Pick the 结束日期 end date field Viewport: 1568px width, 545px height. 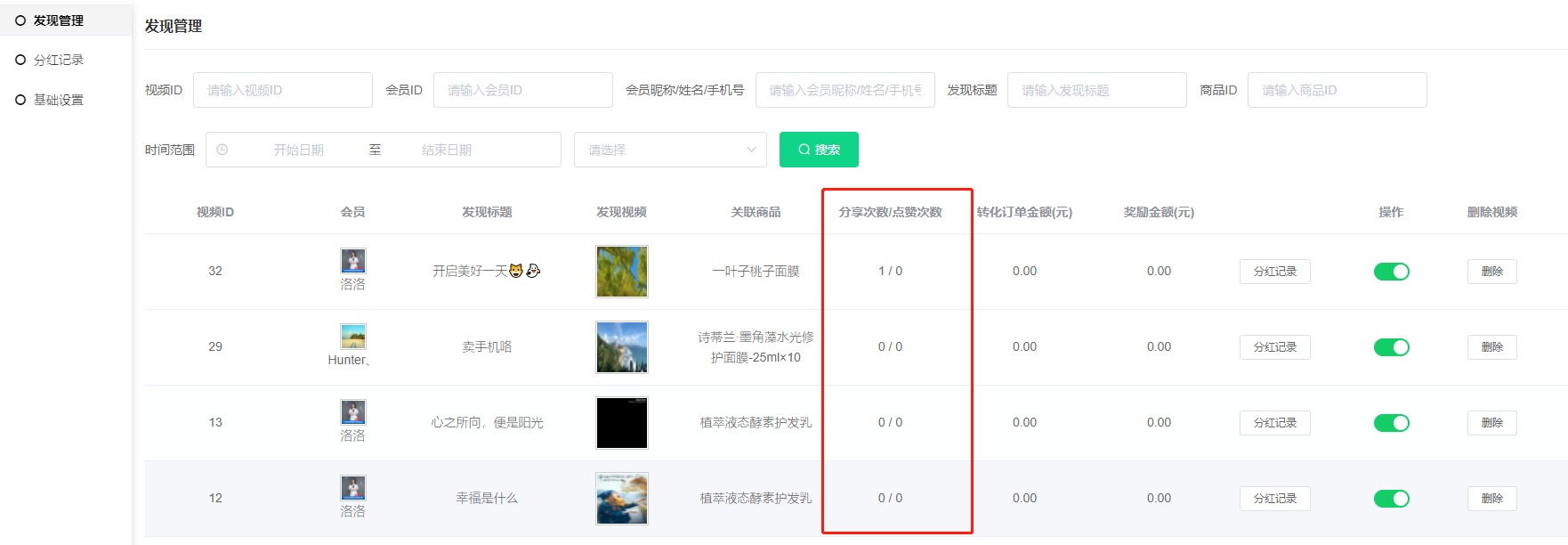point(447,150)
